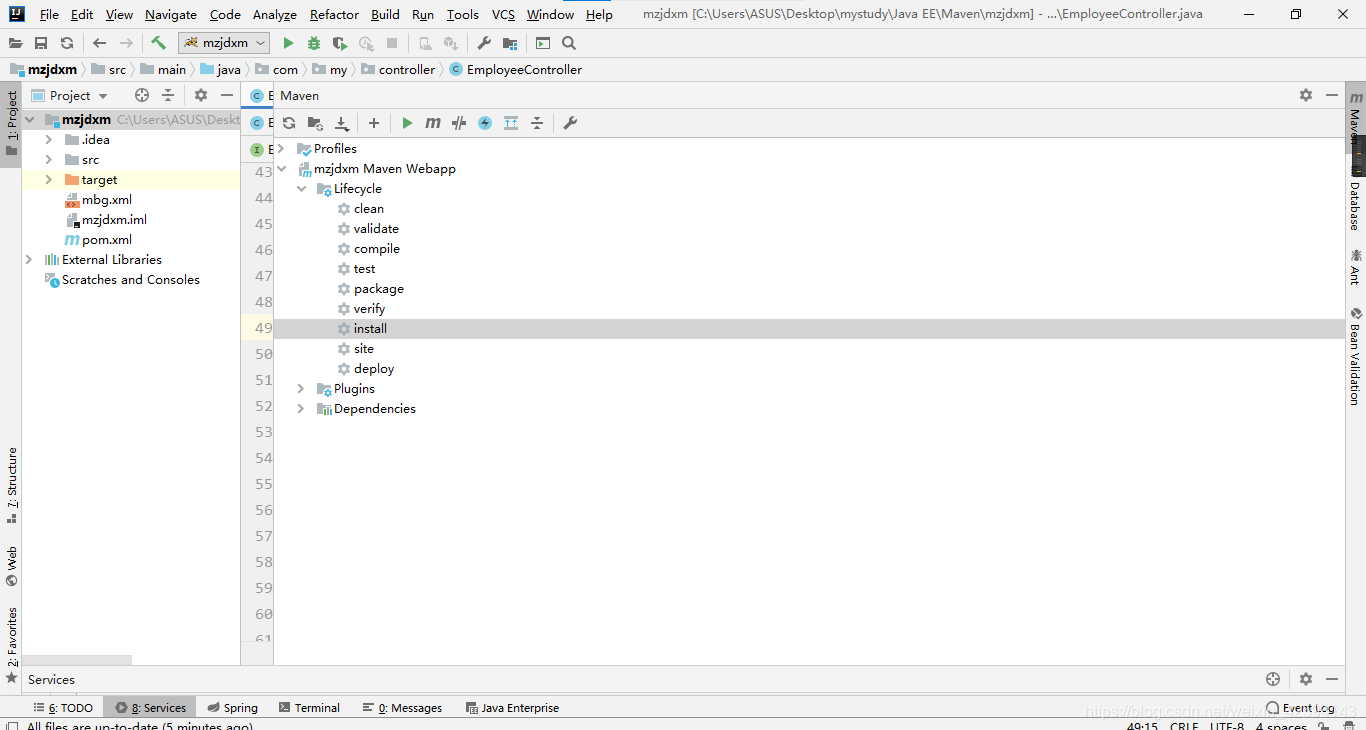Build project with the hammer icon
Viewport: 1366px width, 730px height.
coord(158,43)
